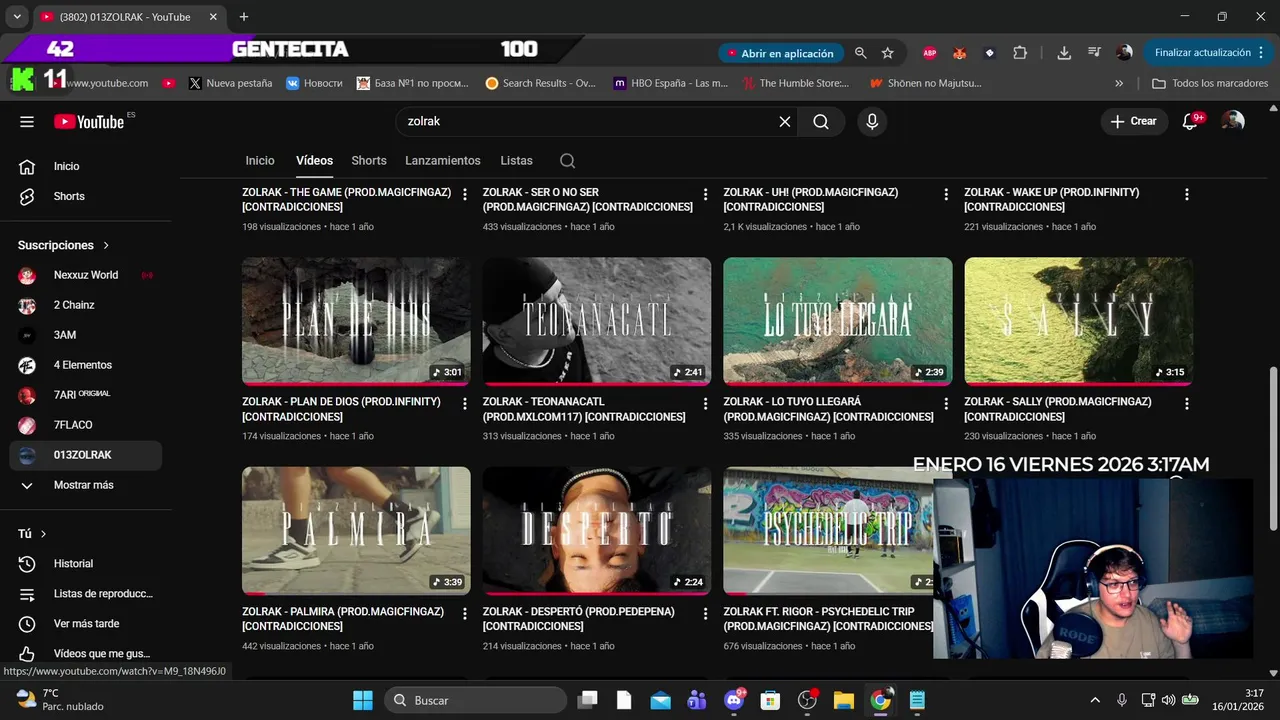The image size is (1280, 720).
Task: Open options for LO TUYO LLEGARÁ video
Action: tap(946, 404)
